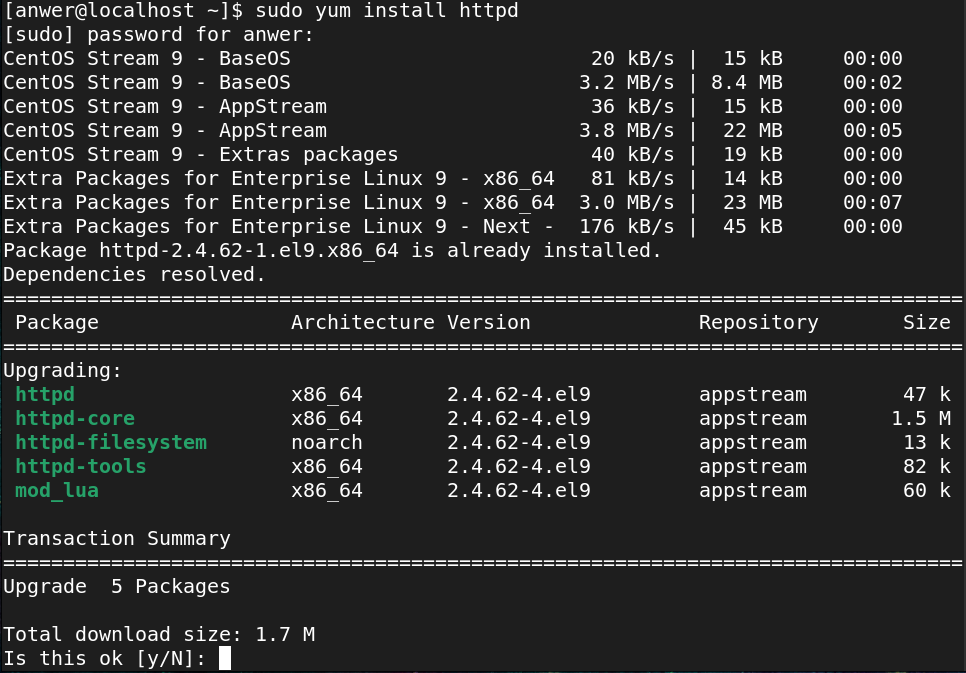
Task: Click the 'httpd-filesystem' package name
Action: coord(111,443)
